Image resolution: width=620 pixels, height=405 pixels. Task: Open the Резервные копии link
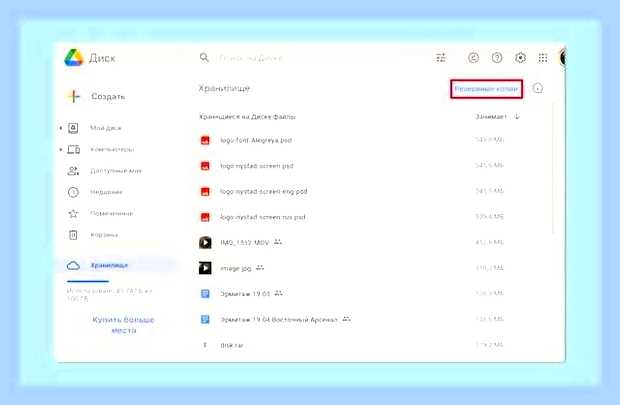click(x=486, y=89)
